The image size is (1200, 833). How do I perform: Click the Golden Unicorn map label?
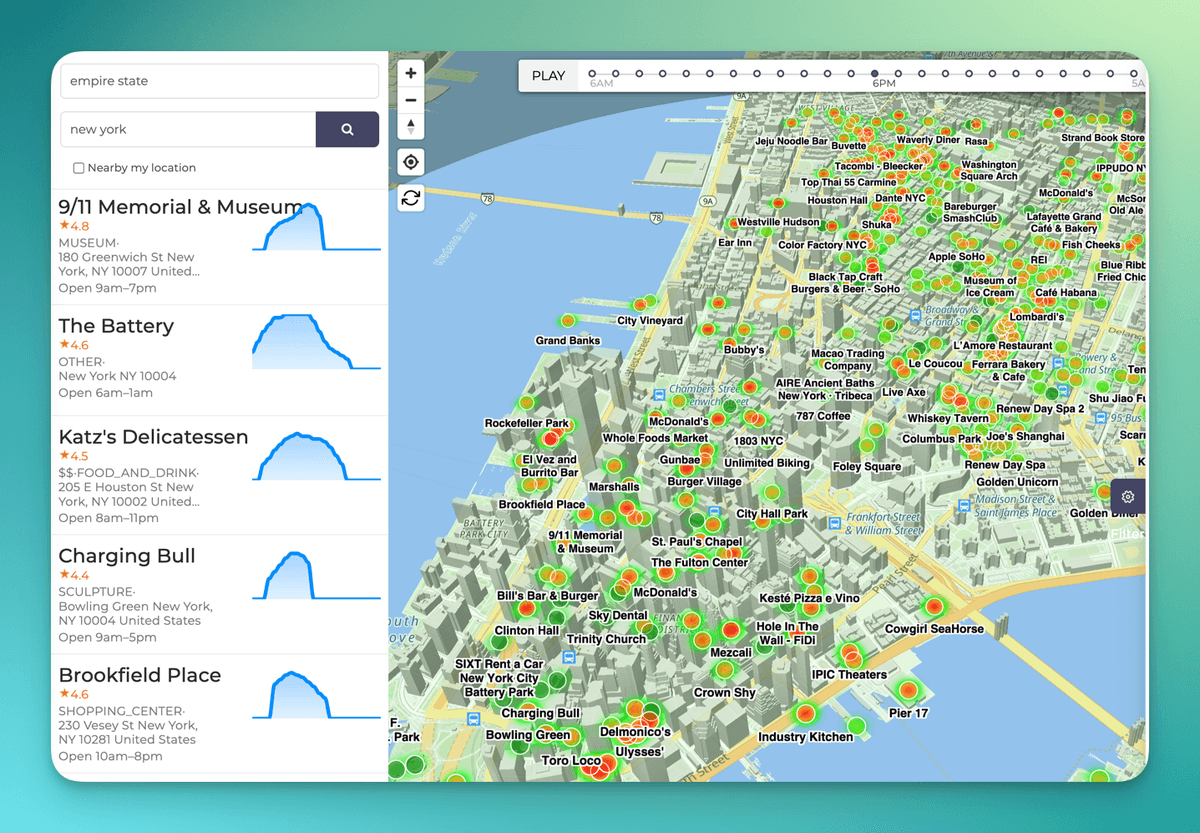(1017, 482)
